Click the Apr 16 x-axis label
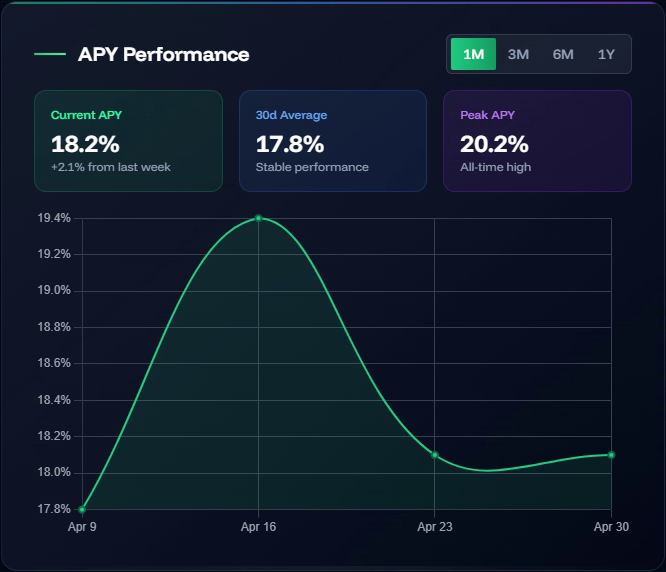The width and height of the screenshot is (666, 572). pyautogui.click(x=258, y=527)
